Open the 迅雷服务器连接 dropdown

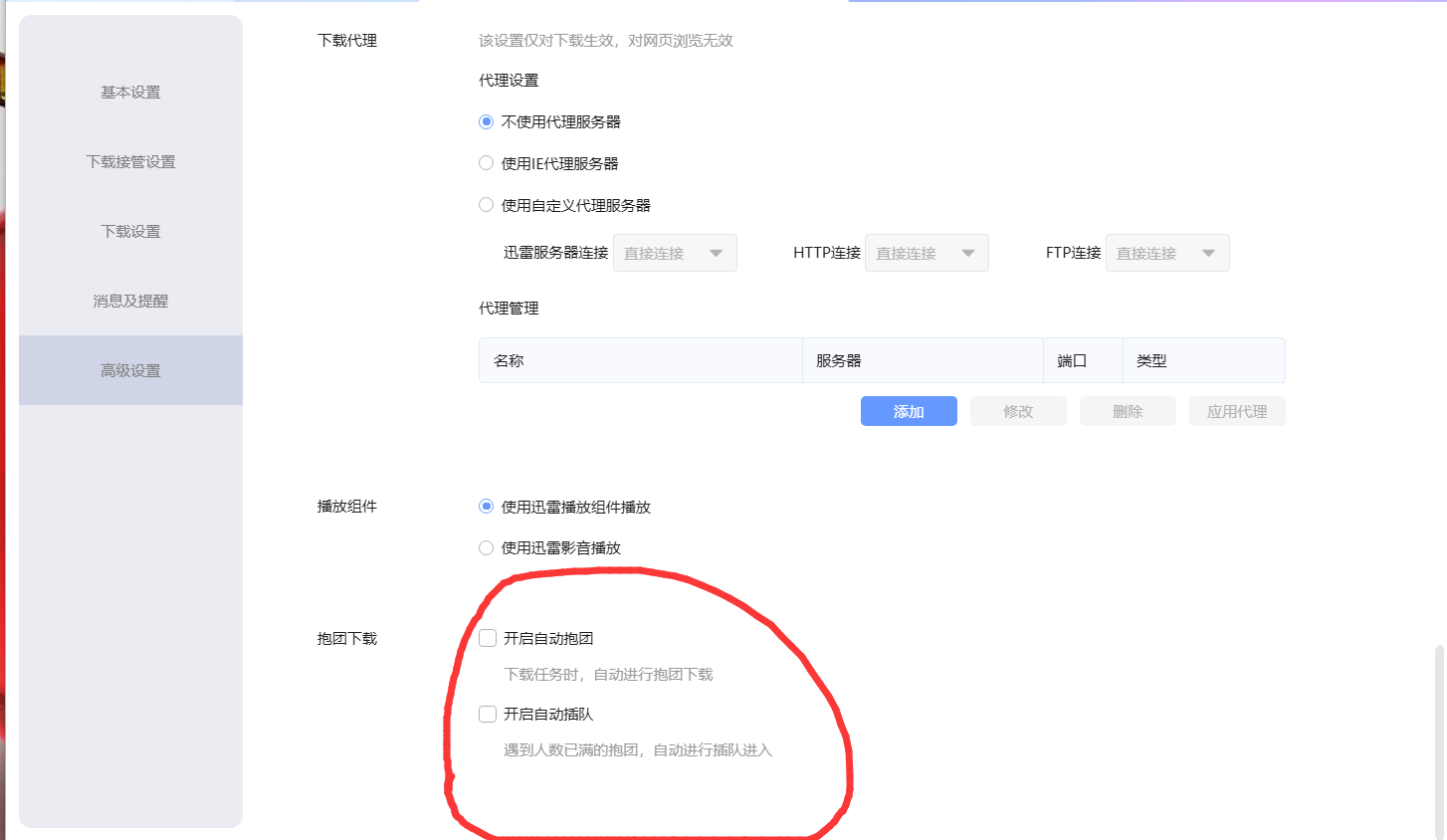click(x=675, y=252)
